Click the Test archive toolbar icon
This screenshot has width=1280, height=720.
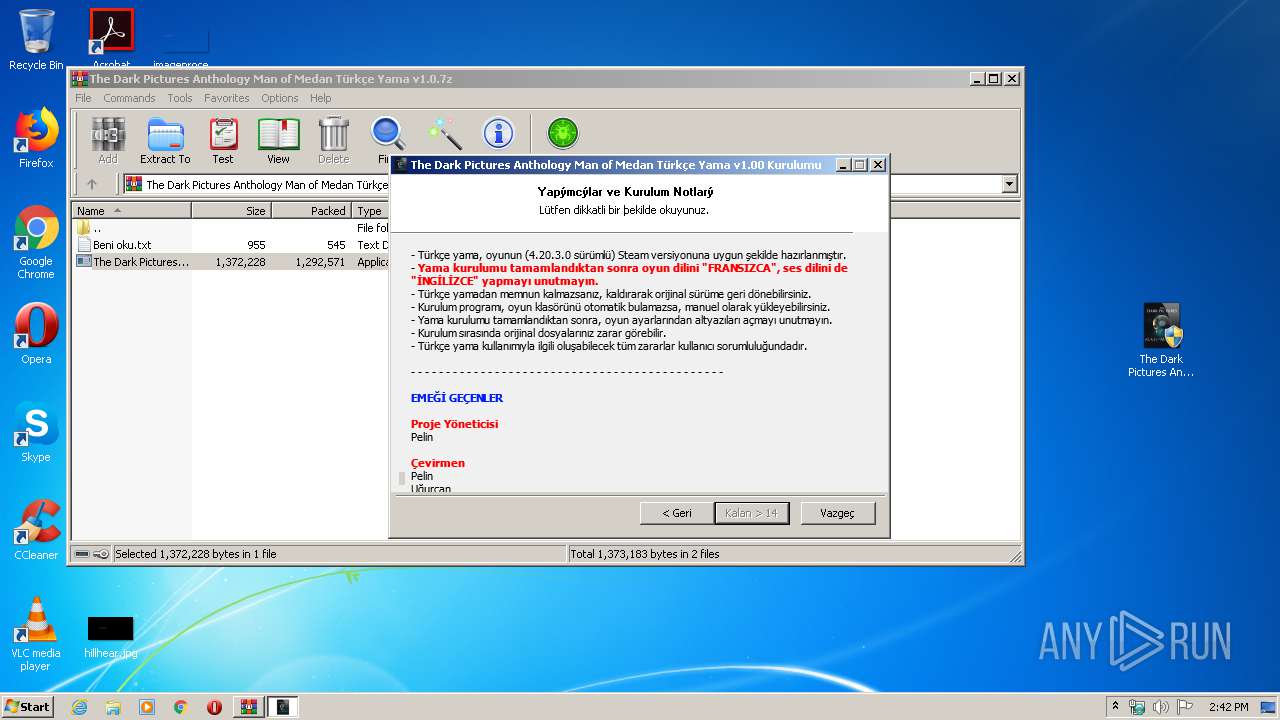(223, 140)
